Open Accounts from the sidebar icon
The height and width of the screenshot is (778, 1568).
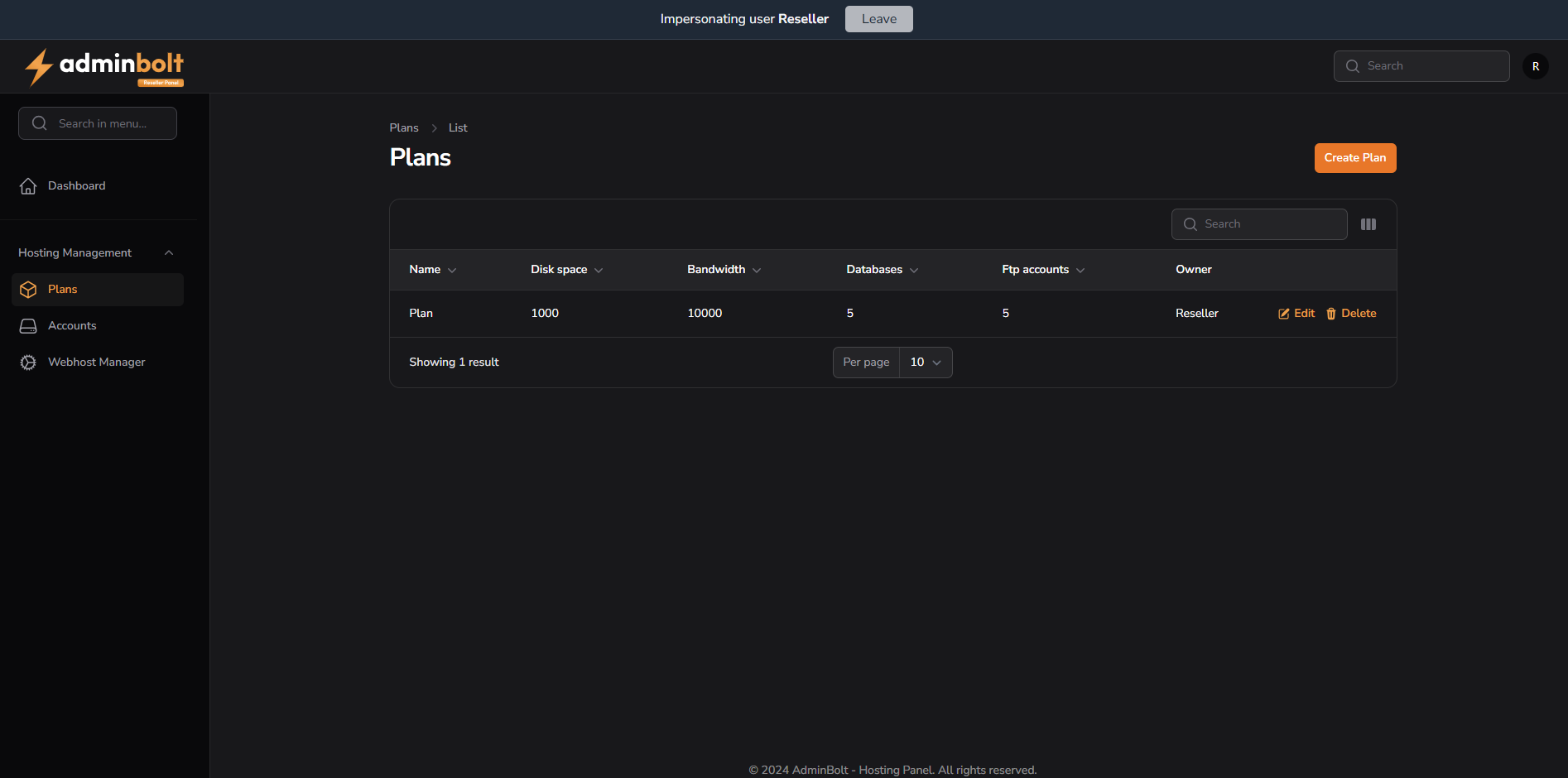(x=28, y=325)
